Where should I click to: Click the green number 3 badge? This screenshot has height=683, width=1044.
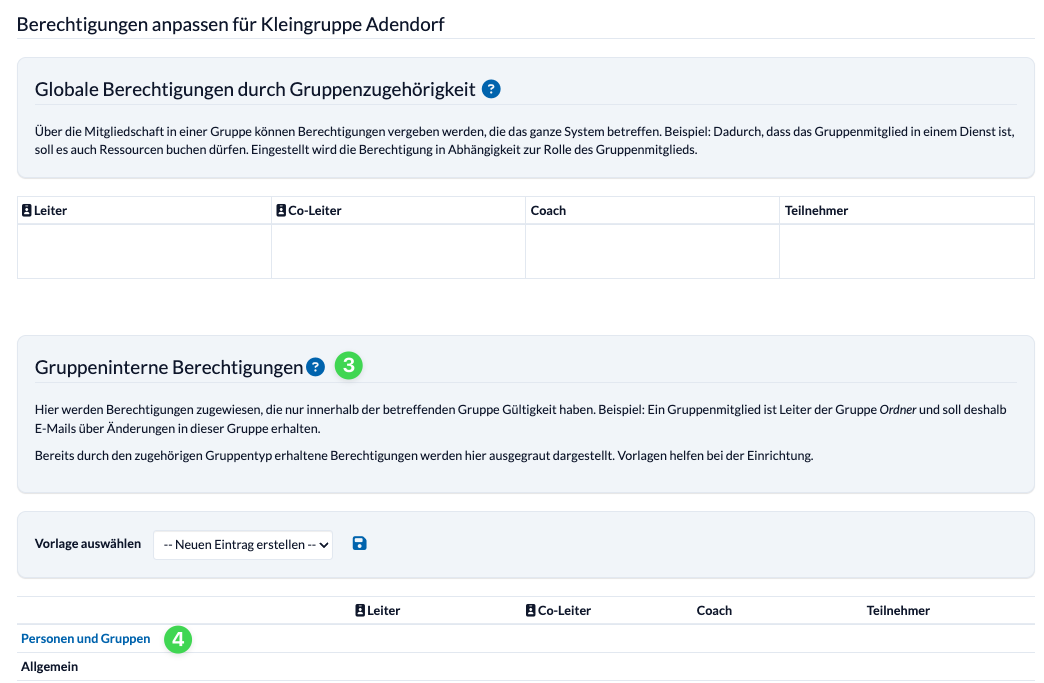[x=348, y=366]
